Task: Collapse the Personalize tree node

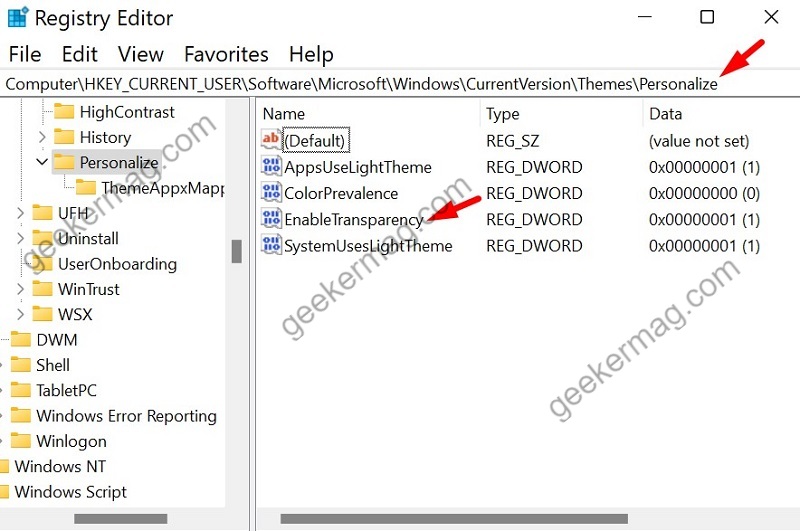Action: [42, 162]
